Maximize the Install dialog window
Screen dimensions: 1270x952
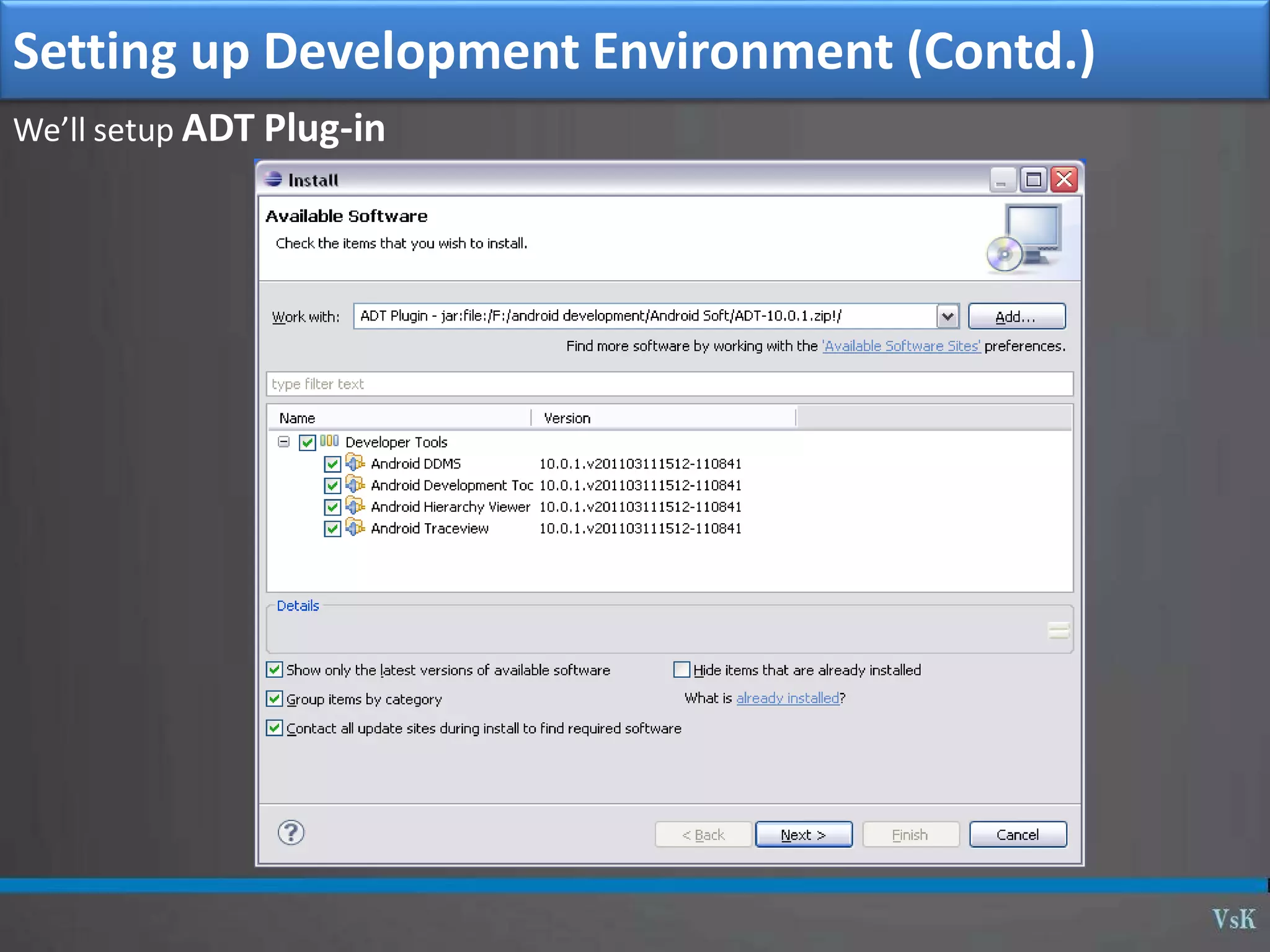tap(1033, 180)
